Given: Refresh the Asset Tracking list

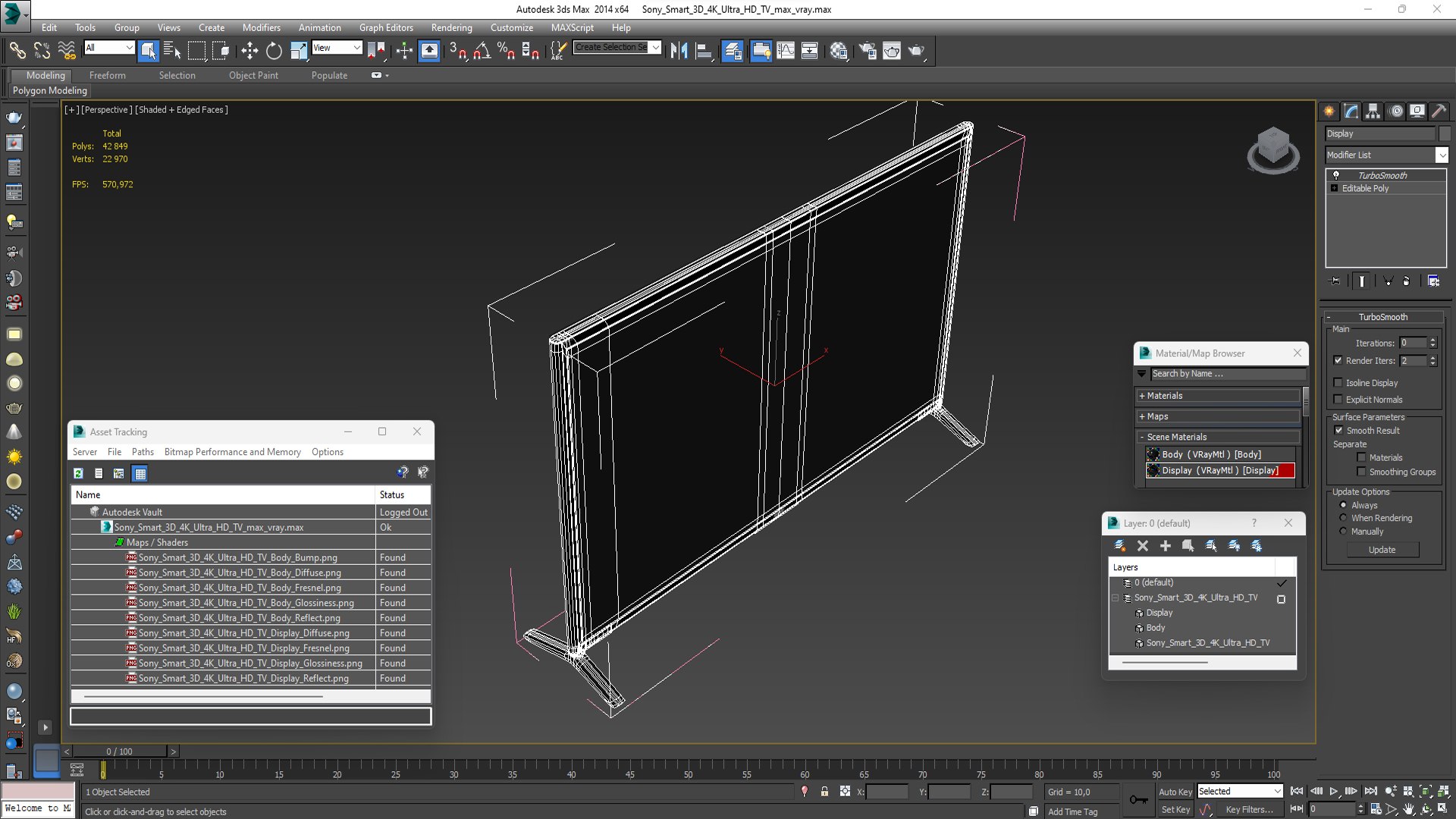Looking at the screenshot, I should (78, 473).
